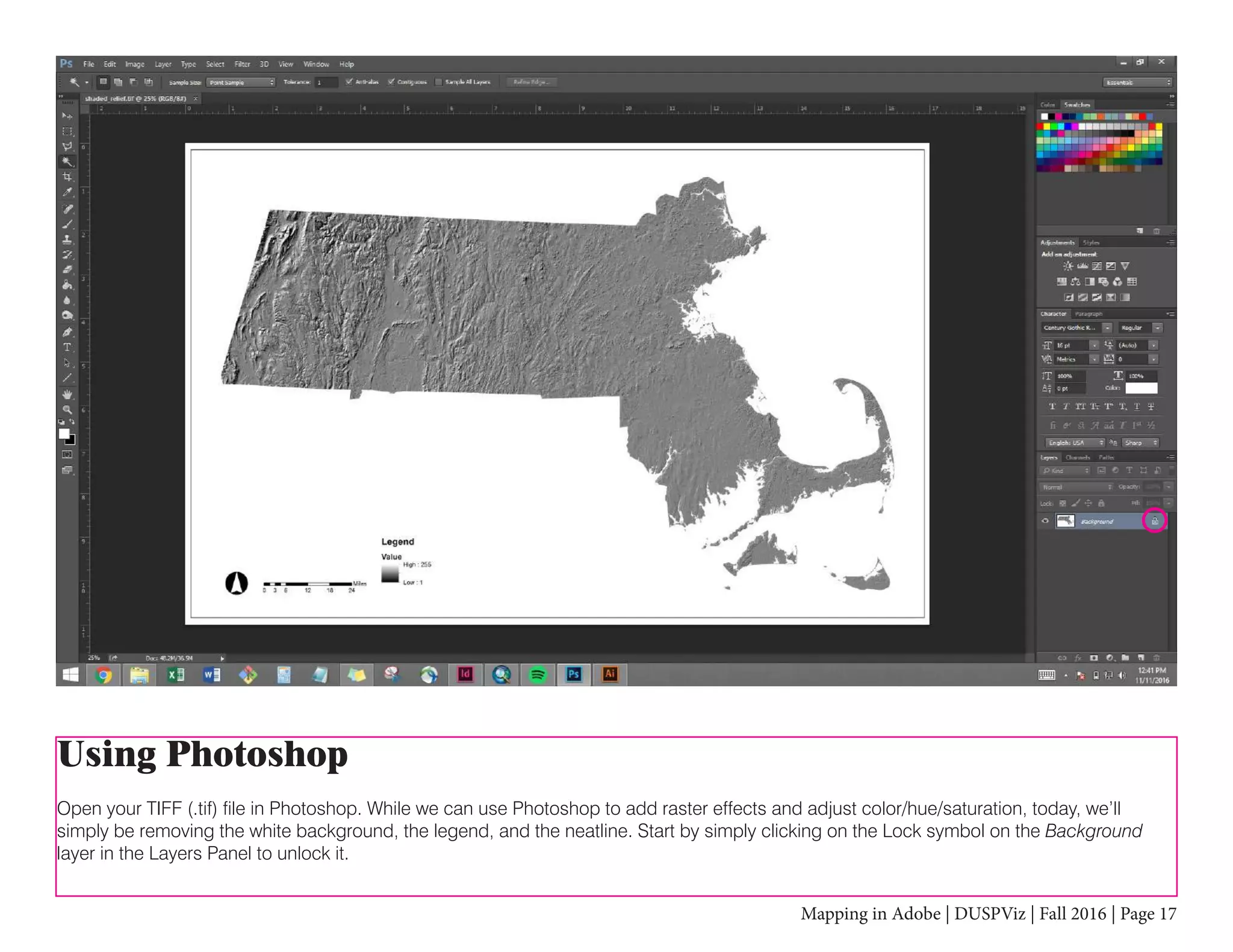Toggle Faux Italic in the Character panel
This screenshot has height=952, width=1233.
[x=1066, y=406]
